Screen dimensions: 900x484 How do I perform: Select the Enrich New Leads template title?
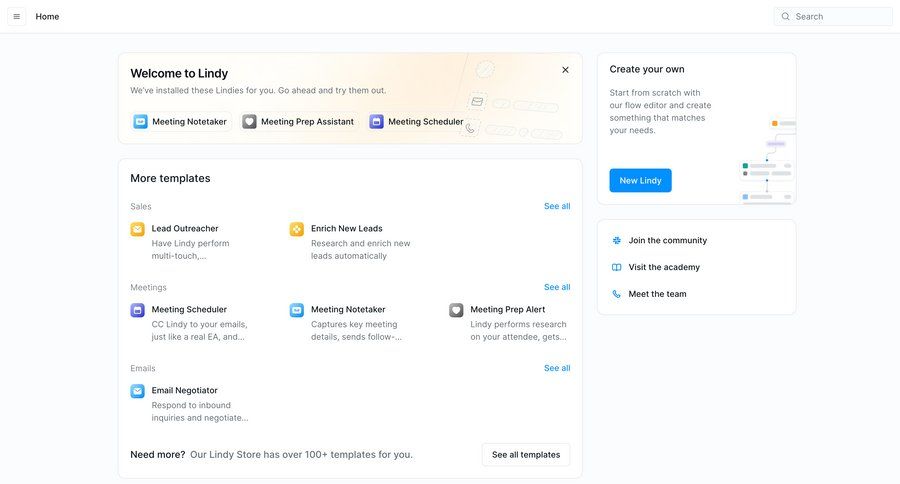click(x=347, y=229)
